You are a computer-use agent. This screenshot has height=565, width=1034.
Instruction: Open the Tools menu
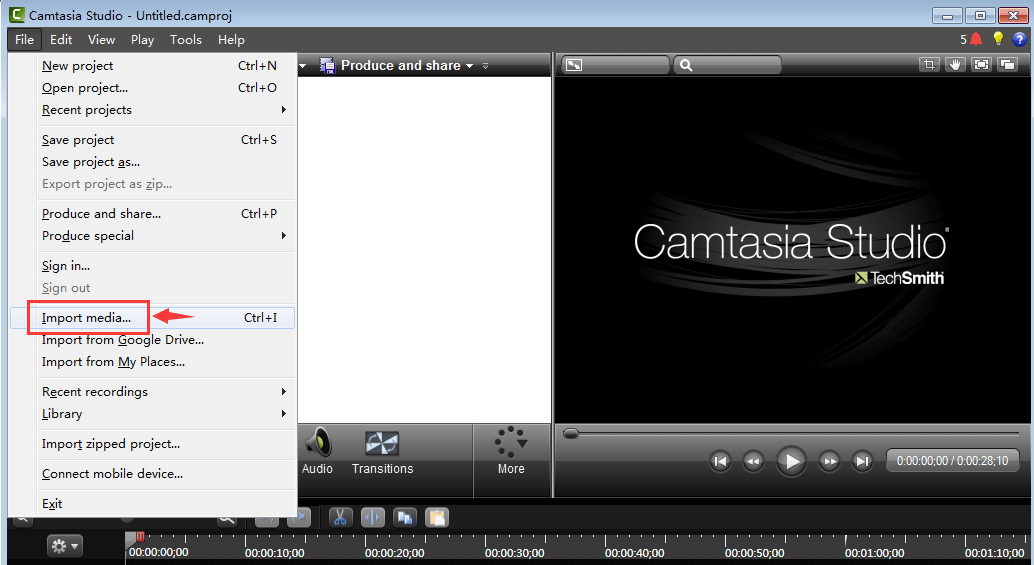186,40
